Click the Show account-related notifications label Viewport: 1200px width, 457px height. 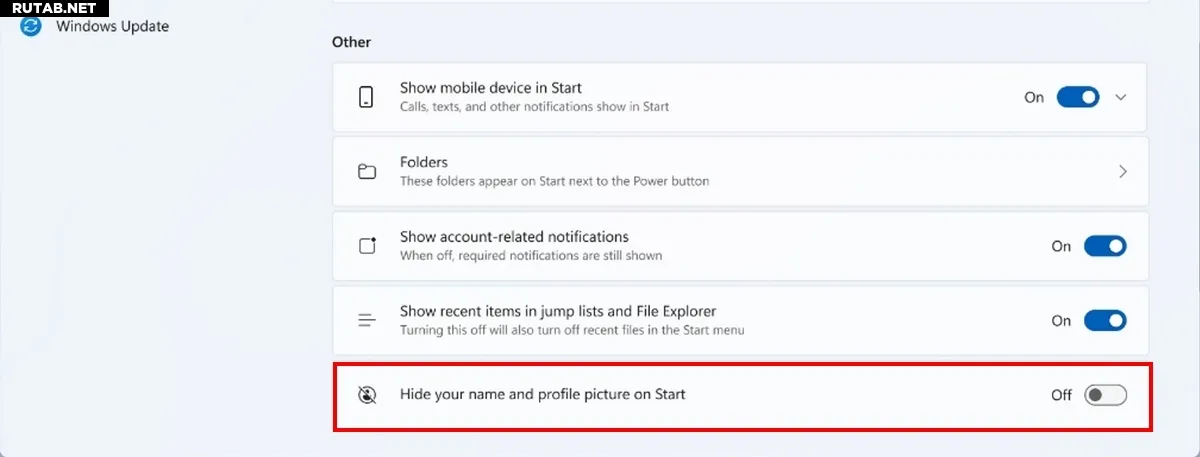[514, 237]
